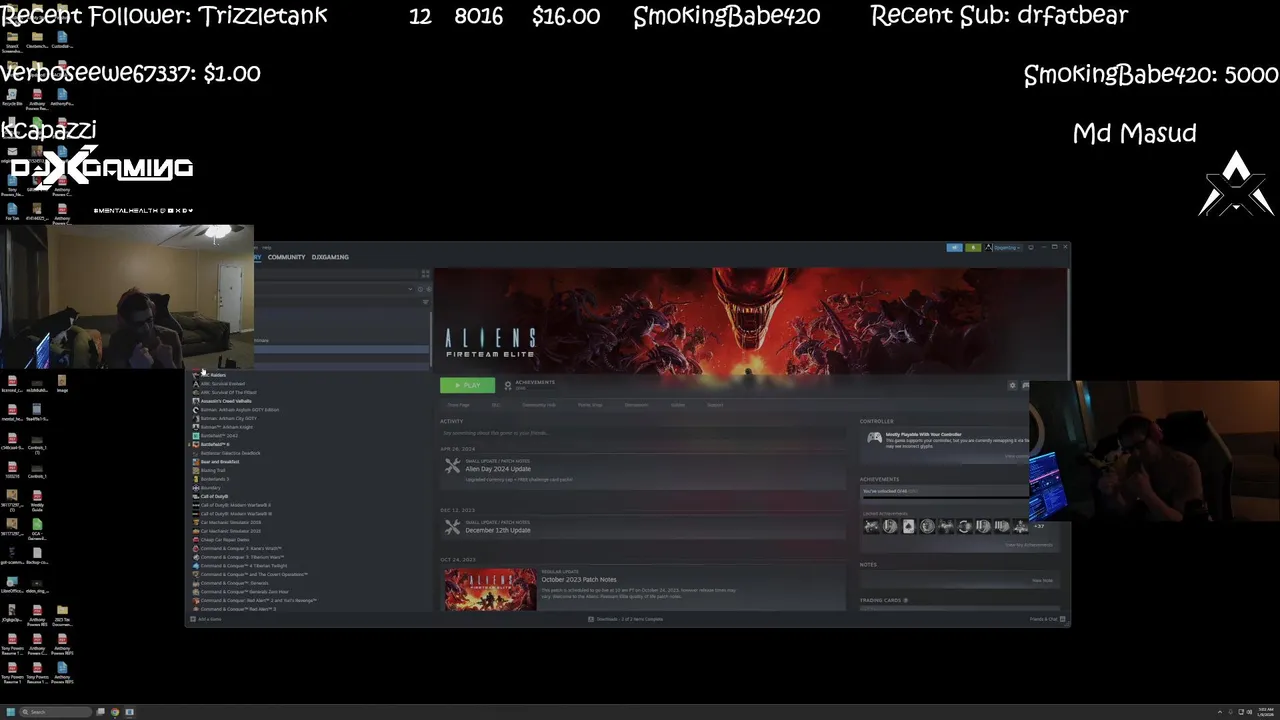Screen dimensions: 1280x720
Task: Open Aliens Fireteam Elite achievements summary
Action: pos(530,384)
